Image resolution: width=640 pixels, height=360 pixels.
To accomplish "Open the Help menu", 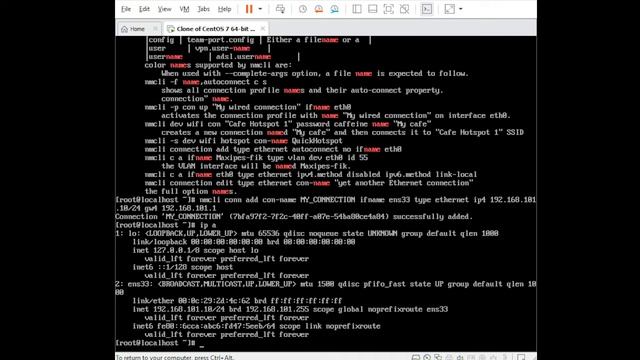I will 224,9.
